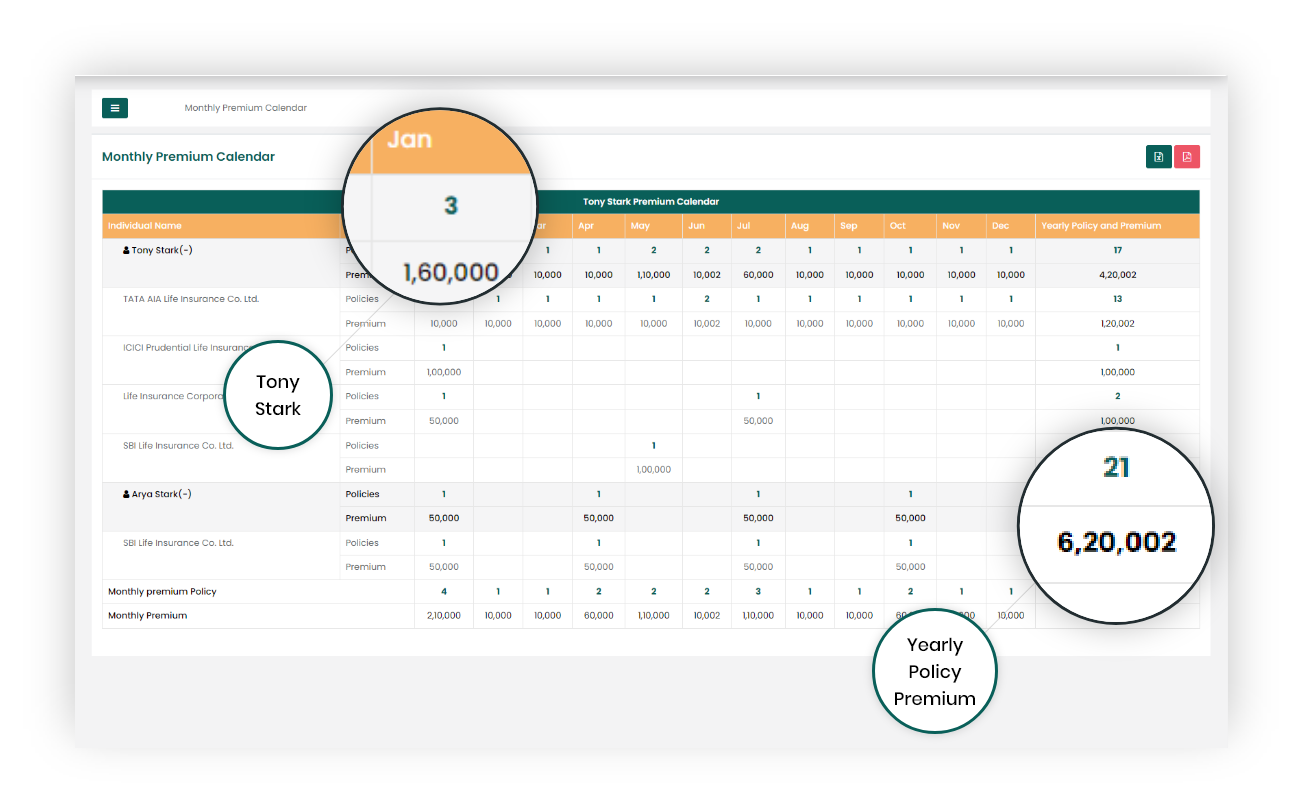Click TATA AIA Life Insurance row

coord(191,299)
